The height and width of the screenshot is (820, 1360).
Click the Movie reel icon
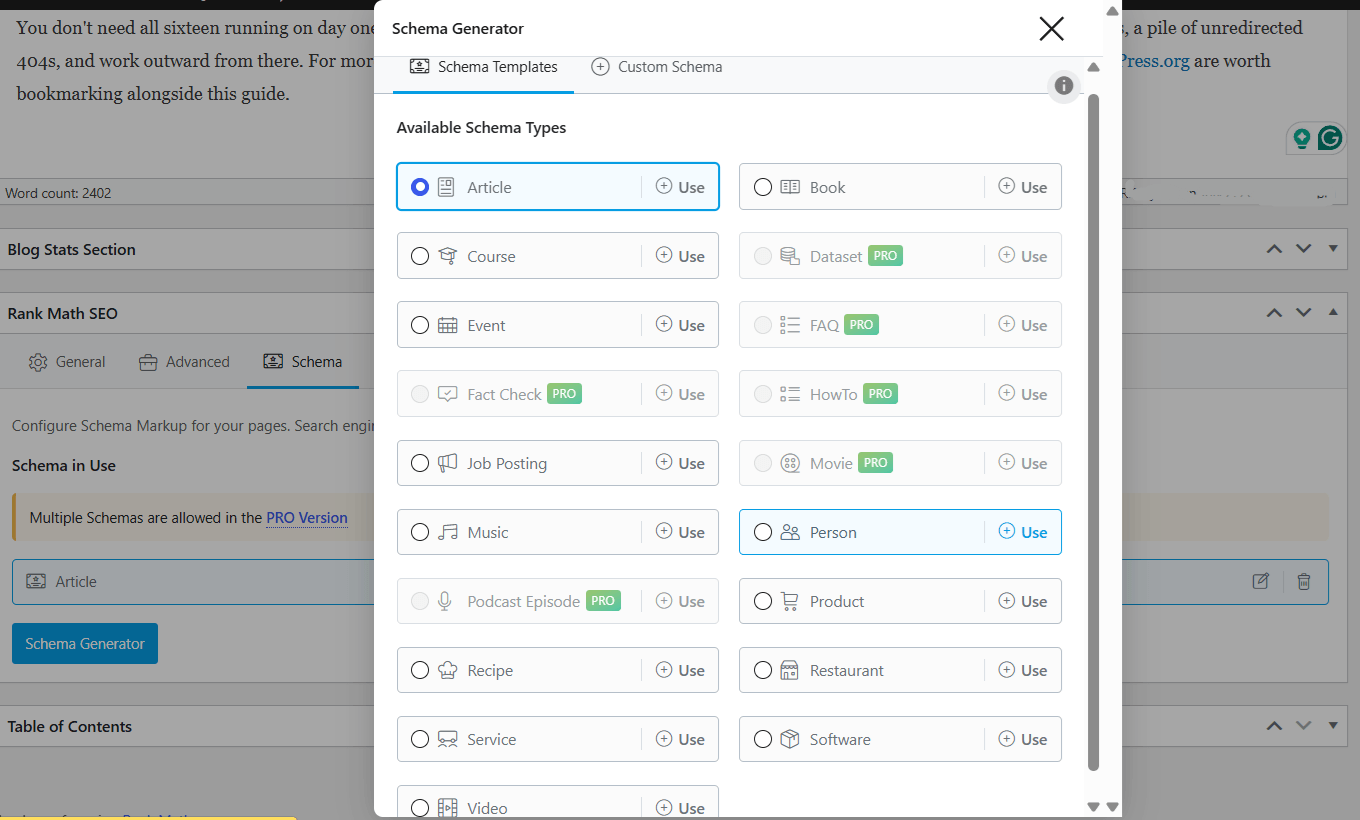(x=790, y=463)
